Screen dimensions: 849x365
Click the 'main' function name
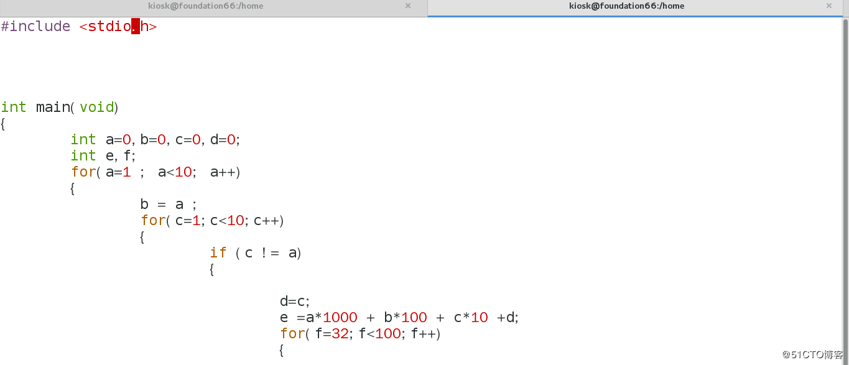[x=53, y=107]
